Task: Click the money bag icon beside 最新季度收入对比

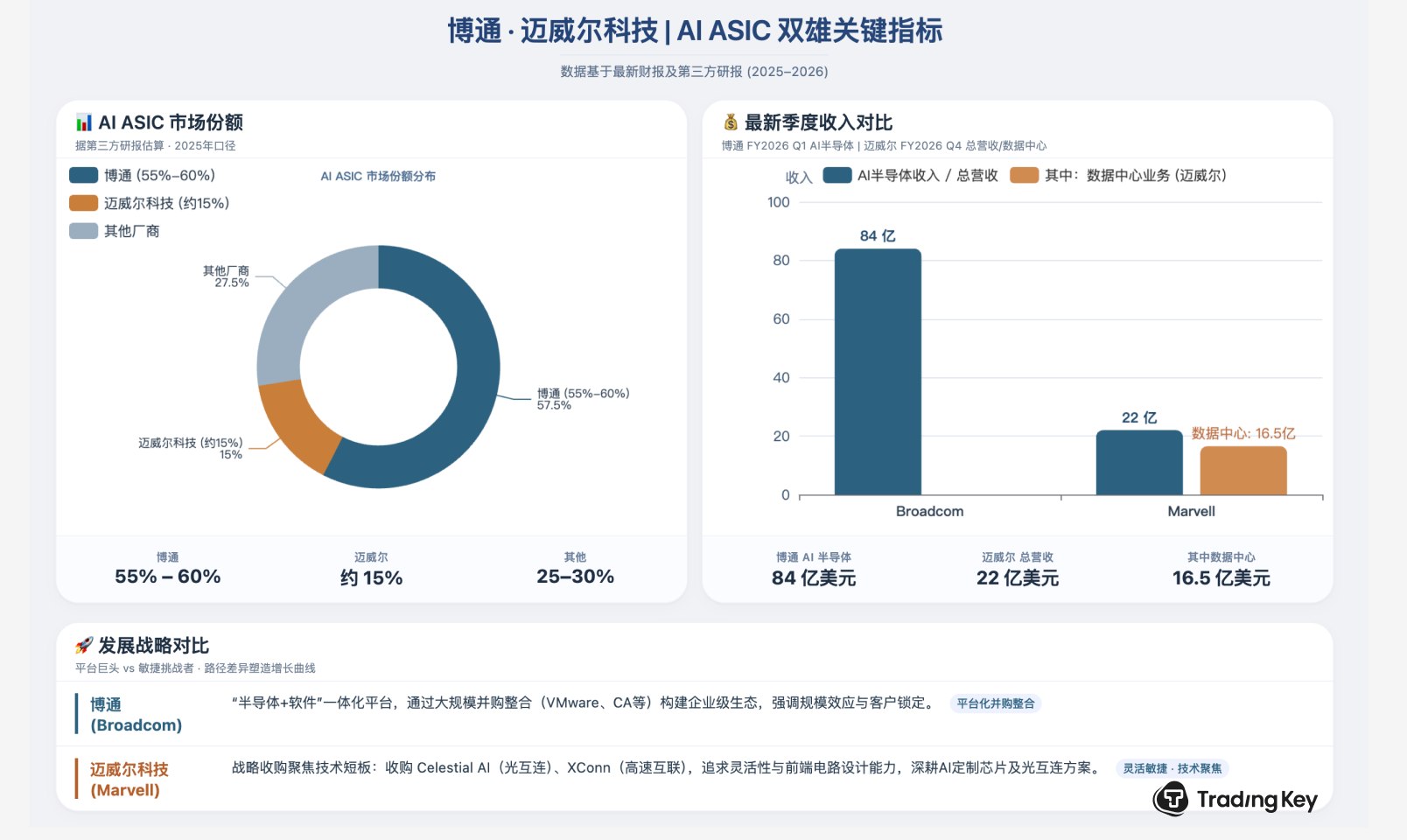Action: (731, 122)
